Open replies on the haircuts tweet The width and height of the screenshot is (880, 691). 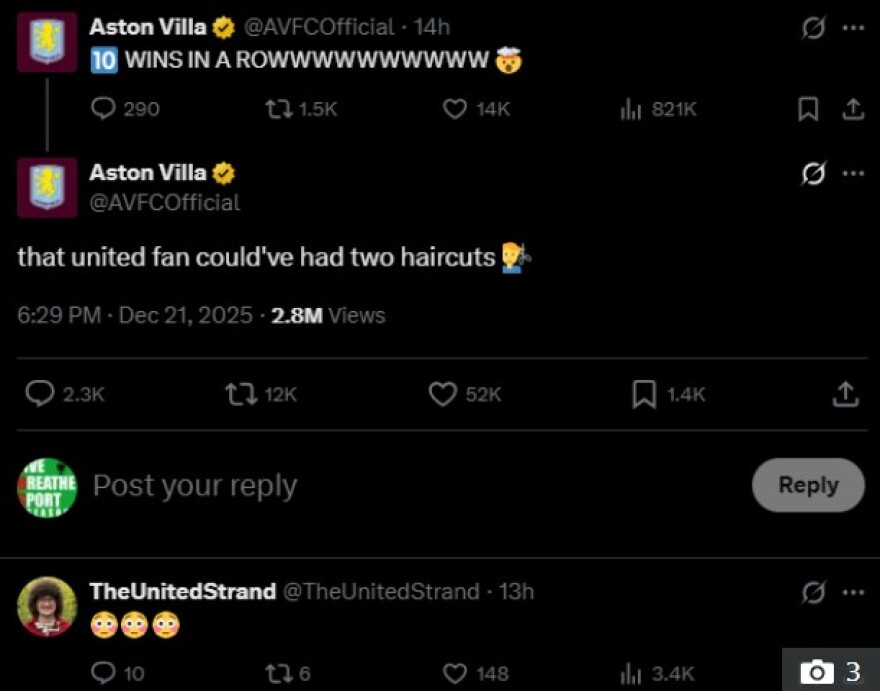[x=40, y=394]
